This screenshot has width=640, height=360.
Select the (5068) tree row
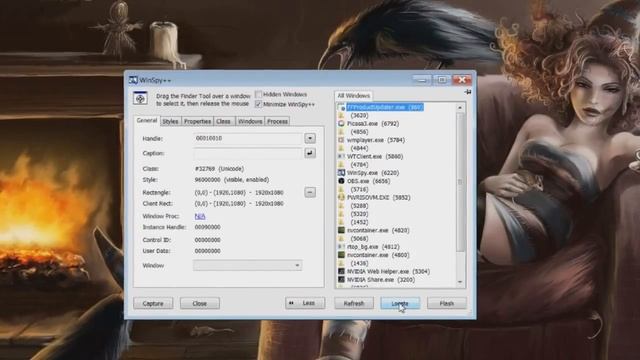pyautogui.click(x=359, y=238)
